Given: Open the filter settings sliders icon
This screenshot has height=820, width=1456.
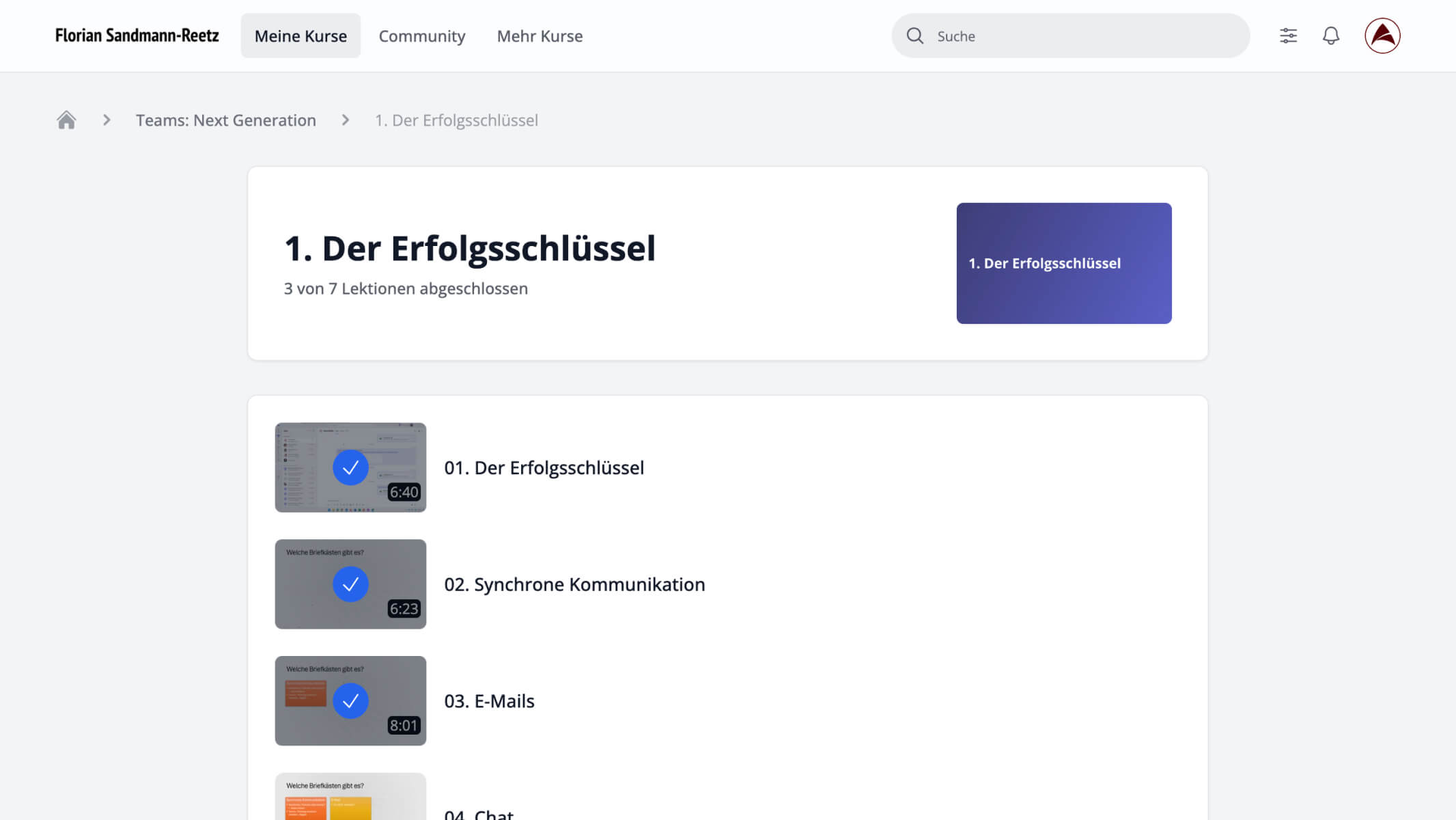Looking at the screenshot, I should (1288, 36).
